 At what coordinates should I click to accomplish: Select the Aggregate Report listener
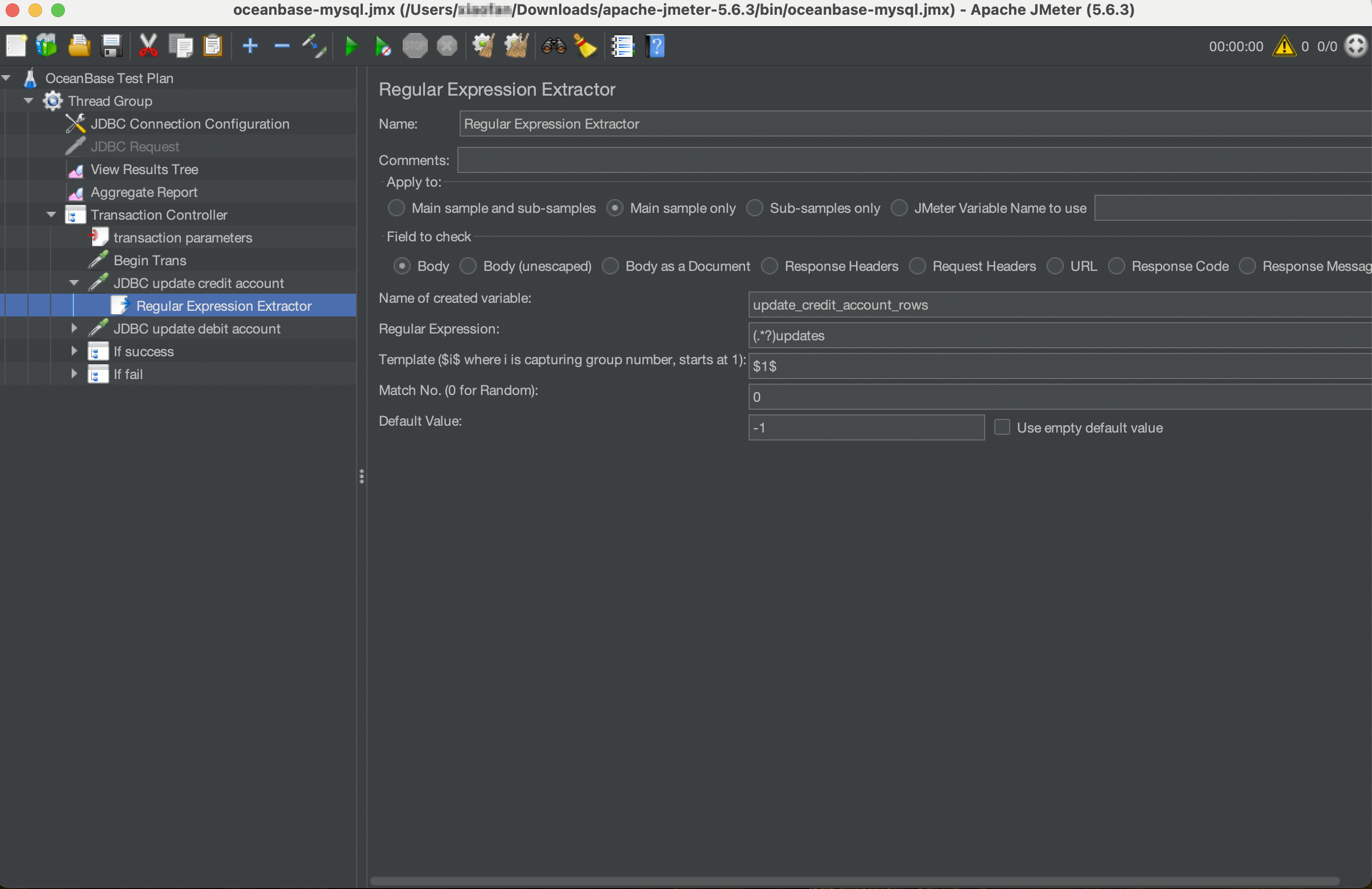[x=143, y=192]
